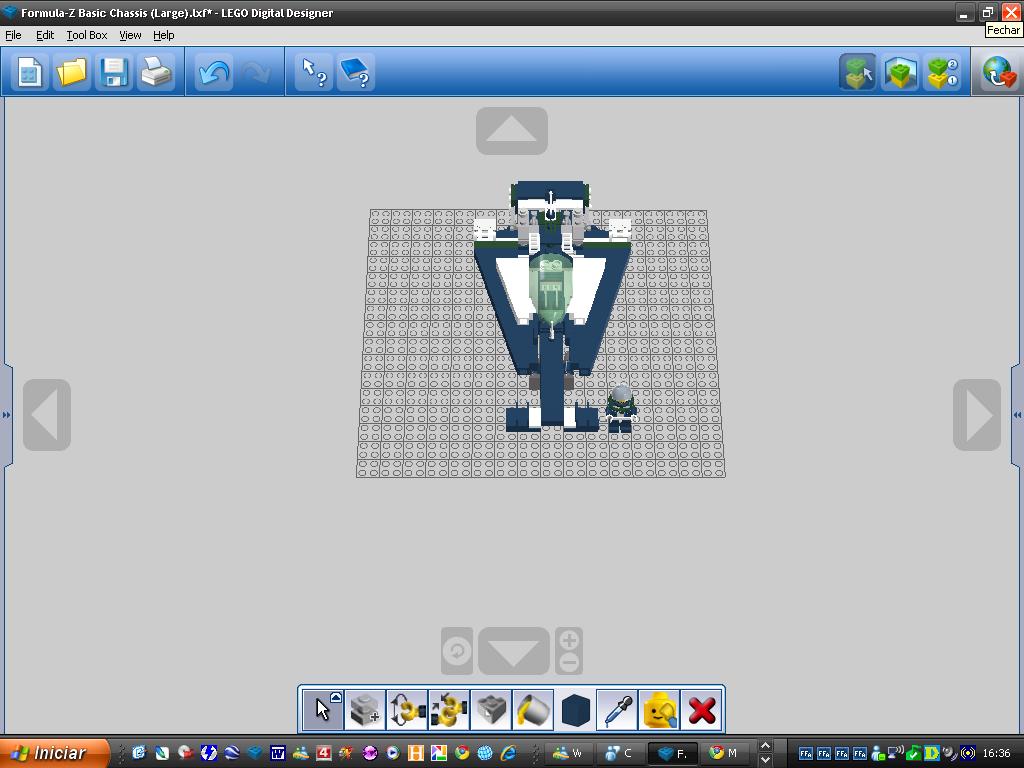Screen dimensions: 1024x768
Task: Select the Flex tool brick icon
Action: 490,710
